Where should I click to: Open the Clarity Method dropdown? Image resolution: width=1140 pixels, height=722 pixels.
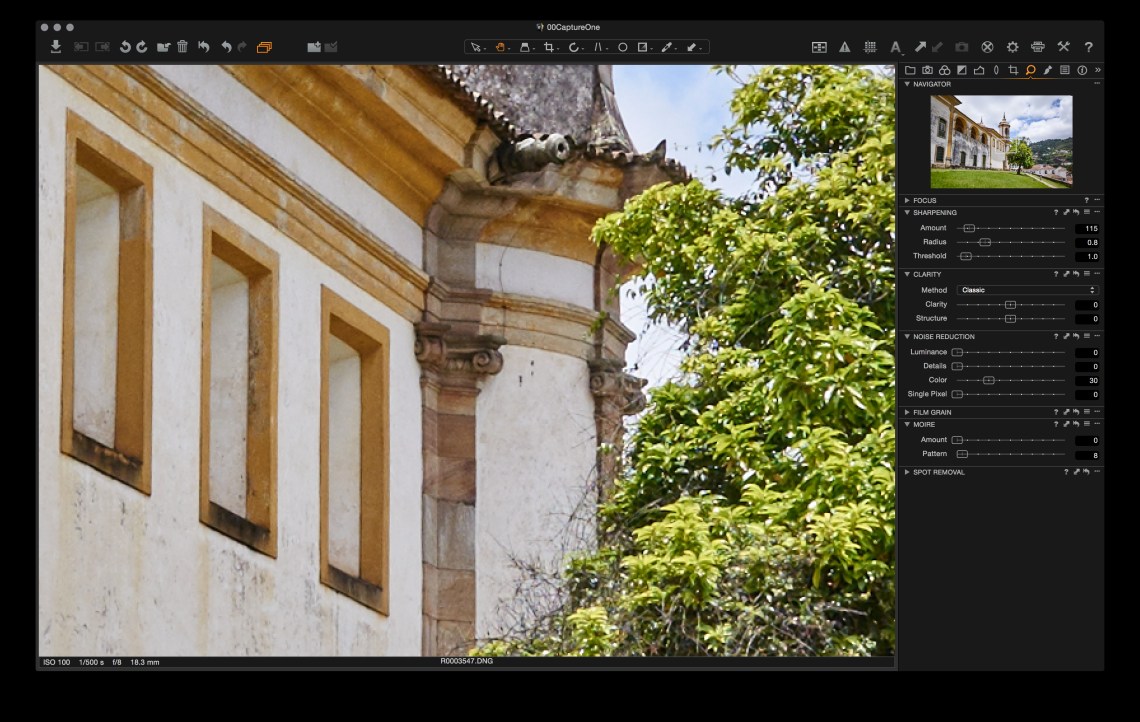pos(1027,290)
